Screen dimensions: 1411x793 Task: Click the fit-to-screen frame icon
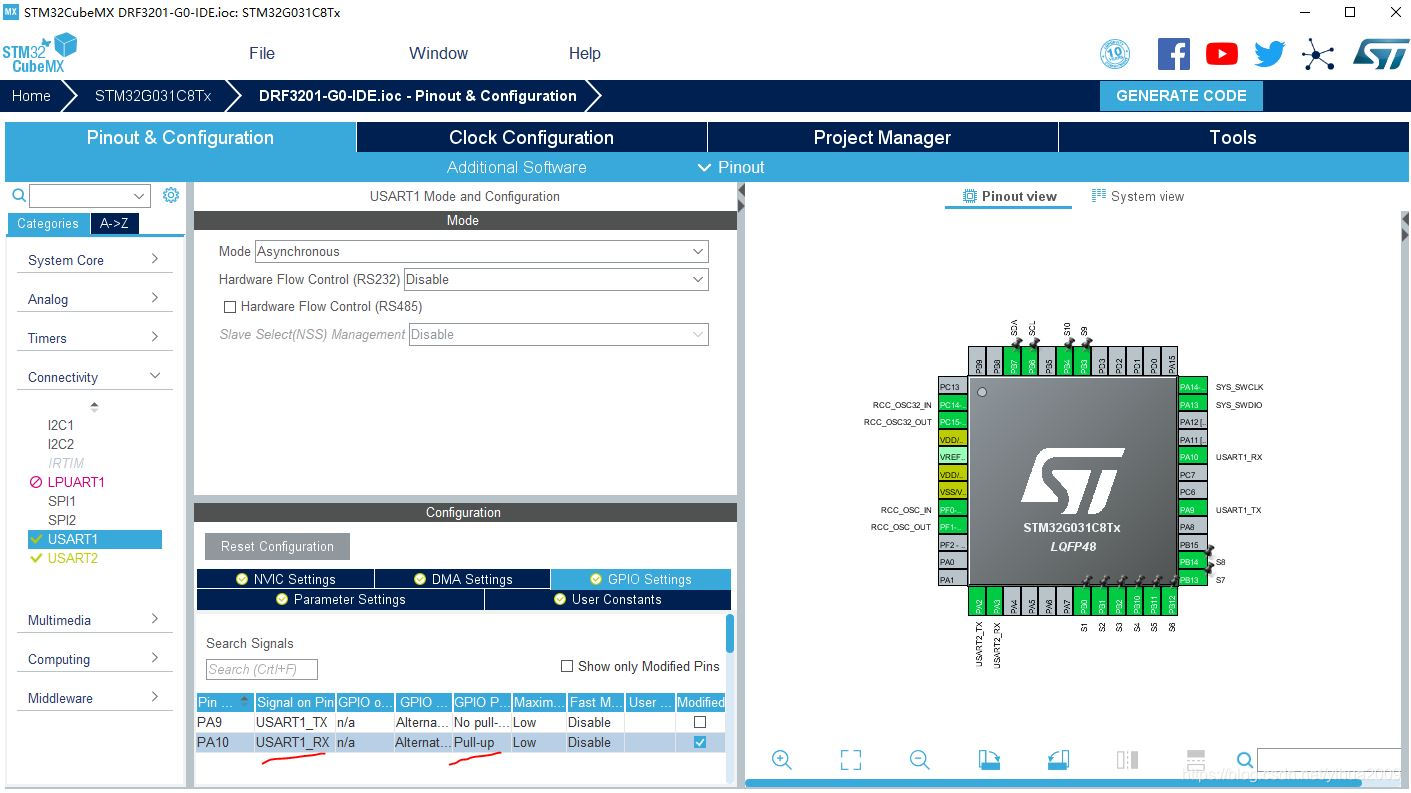point(851,760)
